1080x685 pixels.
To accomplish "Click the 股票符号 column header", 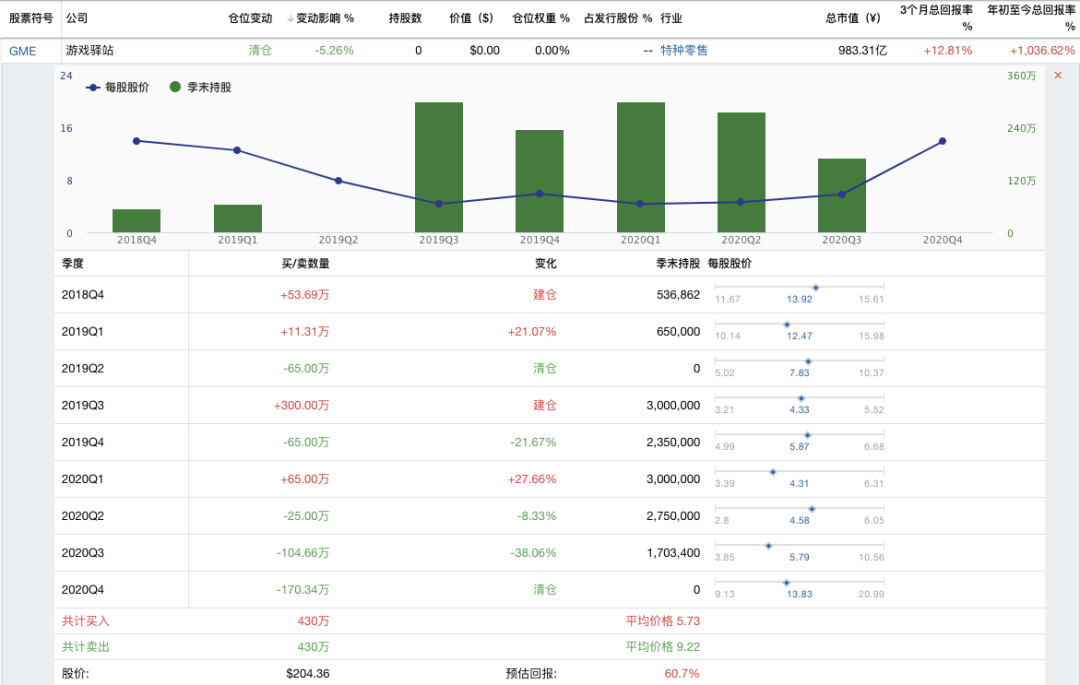I will click(x=31, y=18).
